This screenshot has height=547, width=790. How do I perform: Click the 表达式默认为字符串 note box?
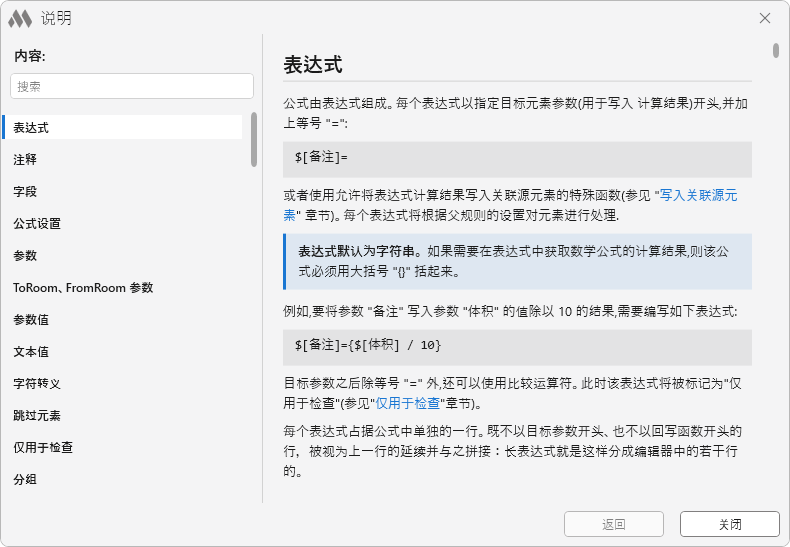(517, 261)
